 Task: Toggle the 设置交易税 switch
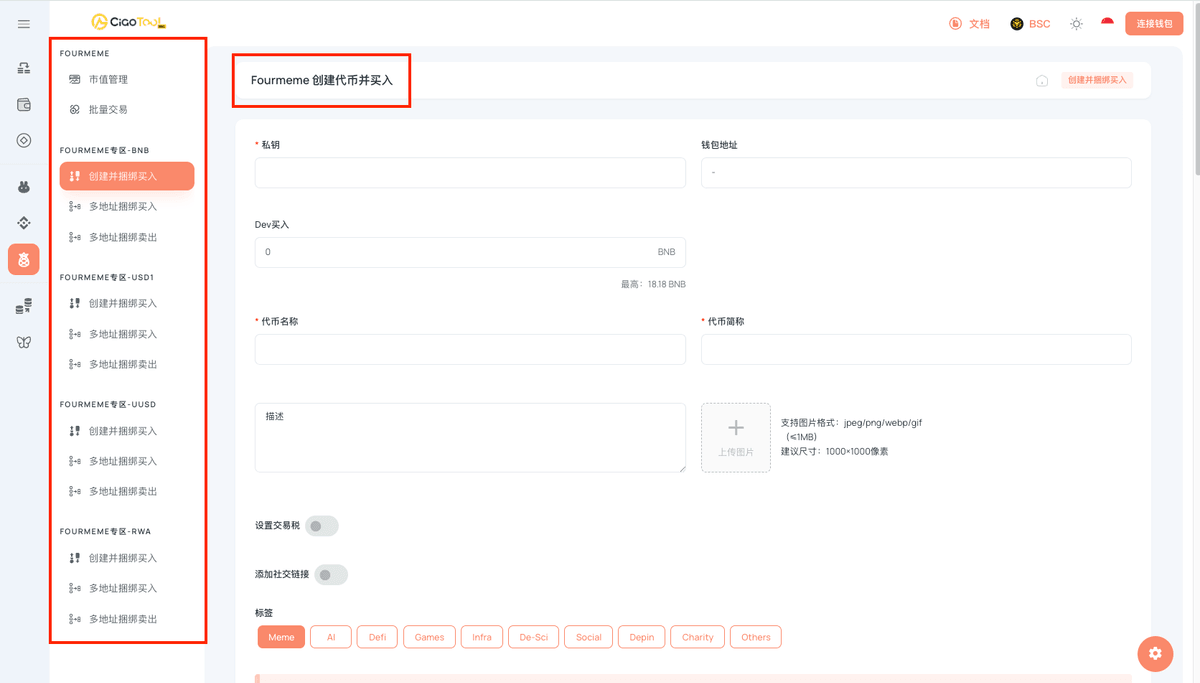tap(322, 526)
